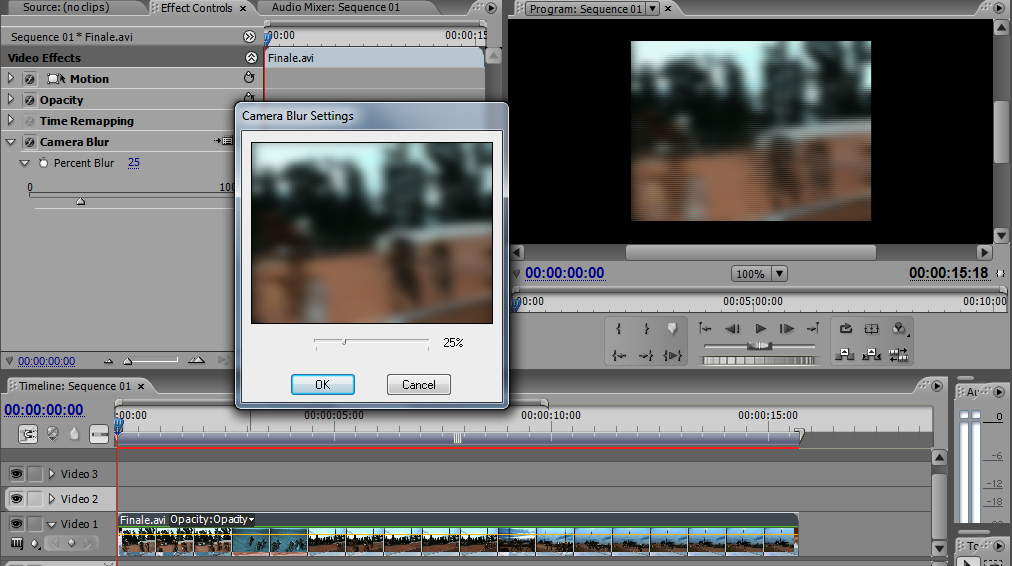Expand the Time Remapping effect
Viewport: 1012px width, 566px height.
[10, 120]
